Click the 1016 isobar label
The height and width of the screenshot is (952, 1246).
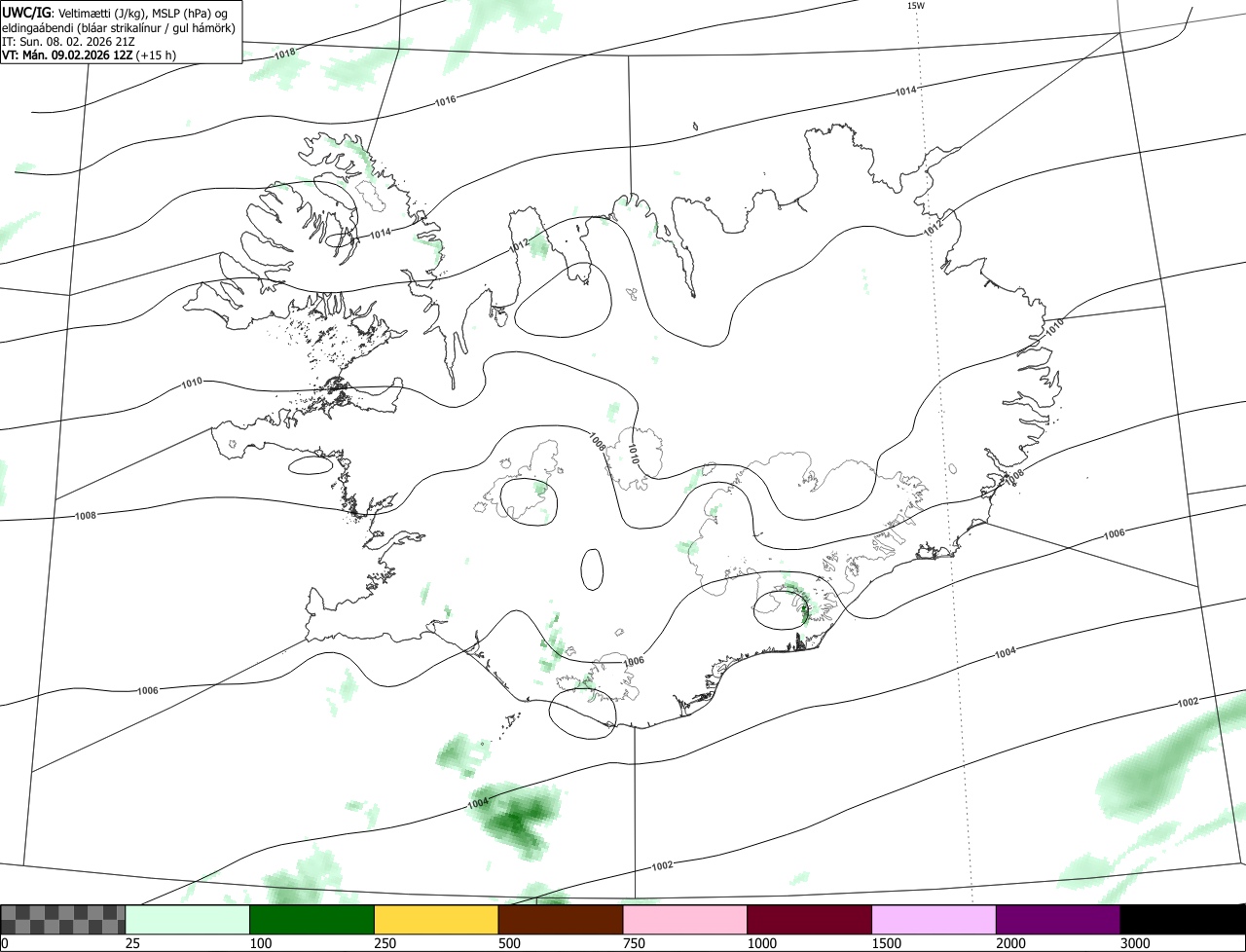click(x=446, y=100)
